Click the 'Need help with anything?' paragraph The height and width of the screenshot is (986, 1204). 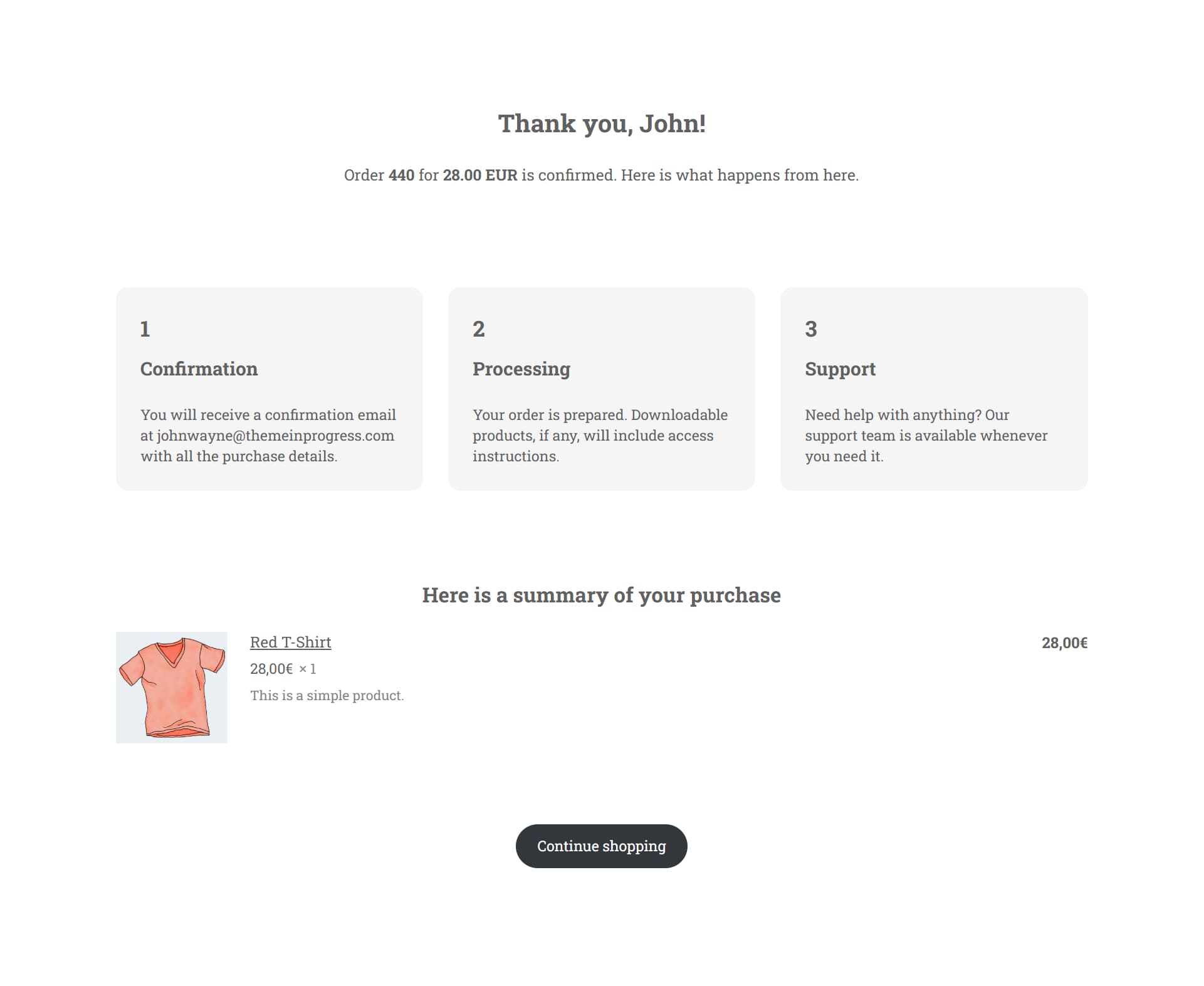click(926, 436)
